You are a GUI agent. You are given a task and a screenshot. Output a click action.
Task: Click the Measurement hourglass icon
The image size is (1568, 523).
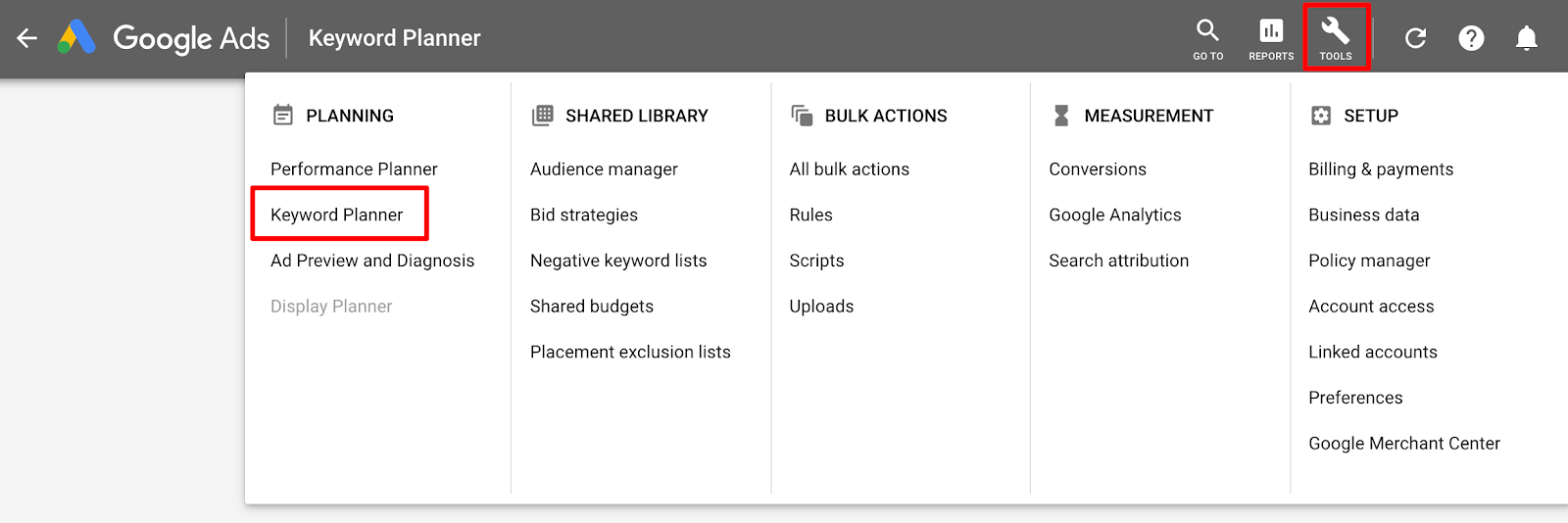(x=1061, y=116)
